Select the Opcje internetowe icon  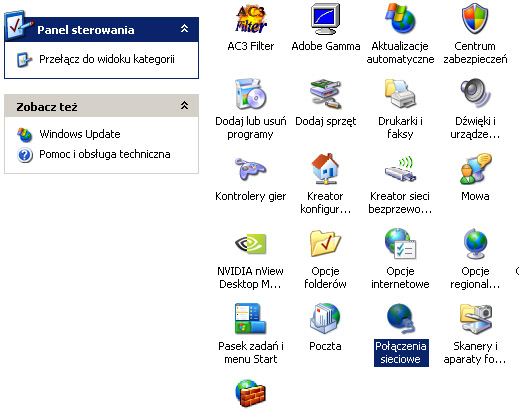click(x=400, y=244)
